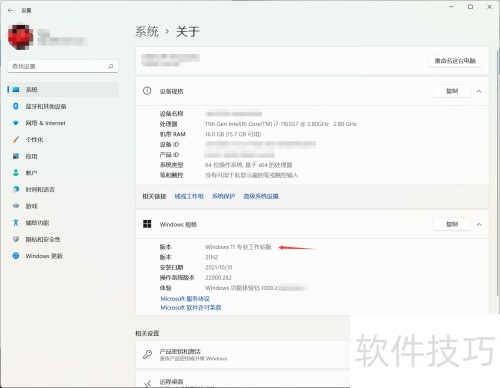Click the Windows 规格 section heading
This screenshot has height=388, width=500.
click(178, 225)
